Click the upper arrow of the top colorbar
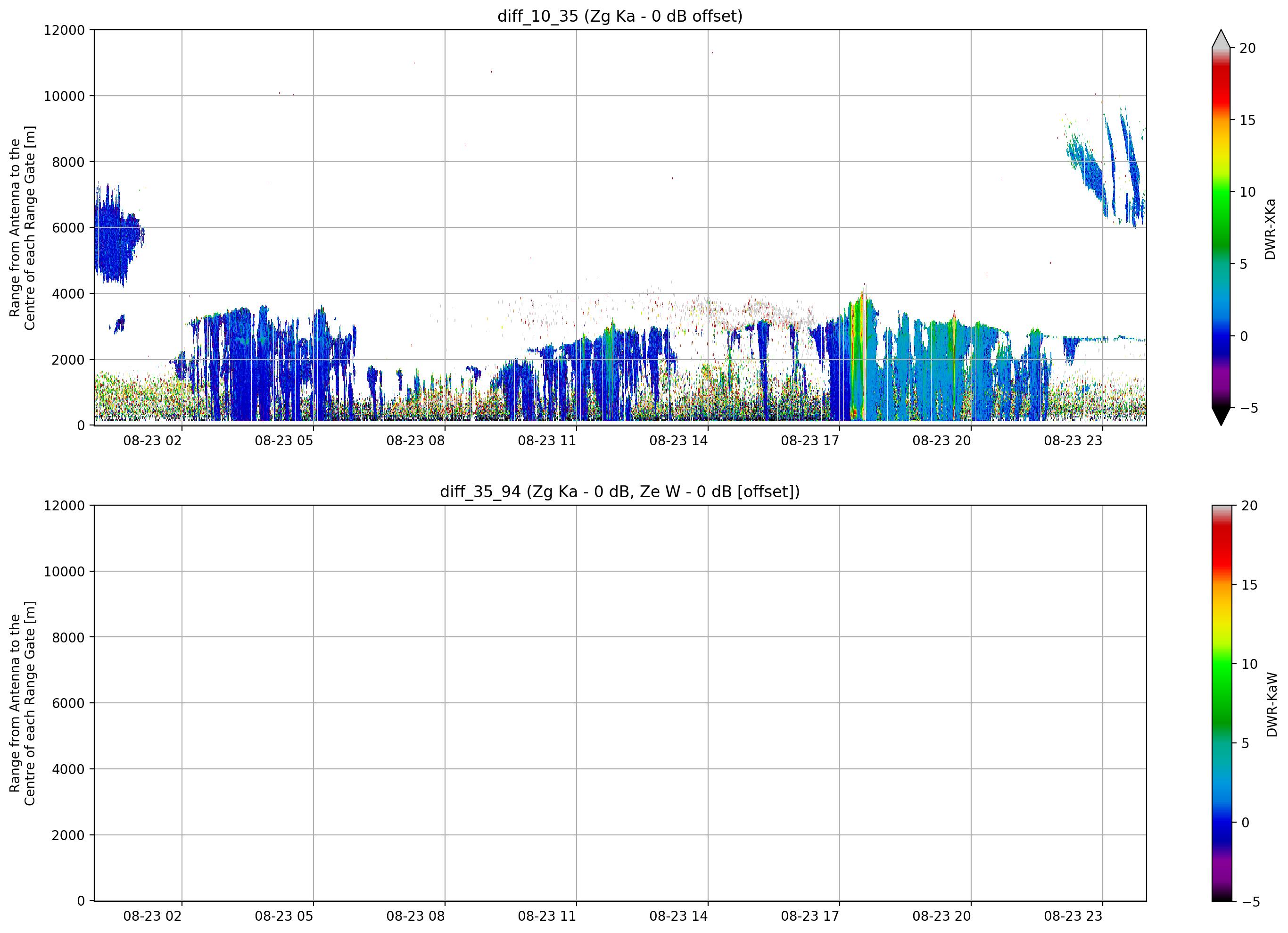Image resolution: width=1288 pixels, height=933 pixels. pyautogui.click(x=1221, y=39)
